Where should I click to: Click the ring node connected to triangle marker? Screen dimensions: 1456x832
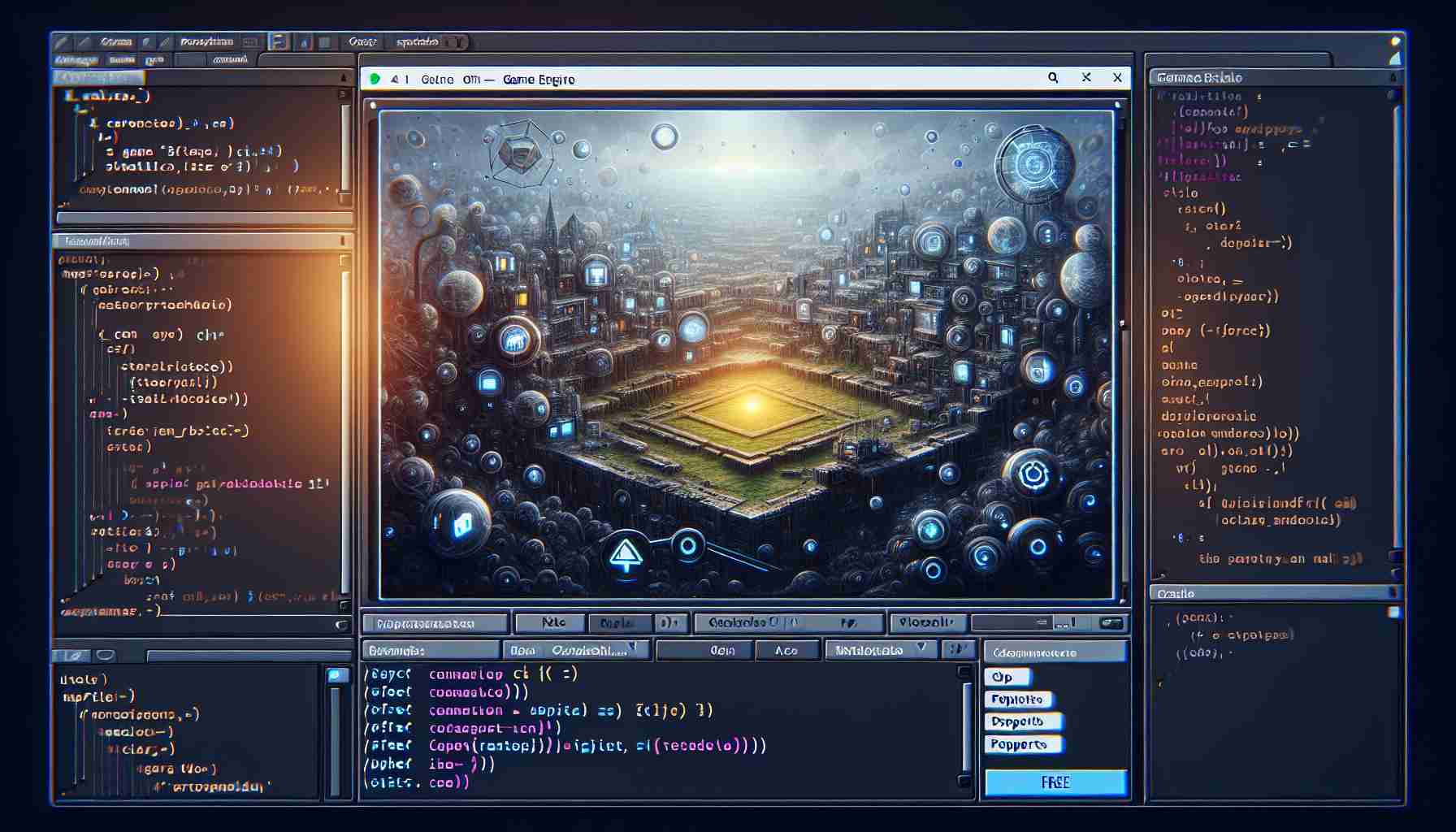687,545
